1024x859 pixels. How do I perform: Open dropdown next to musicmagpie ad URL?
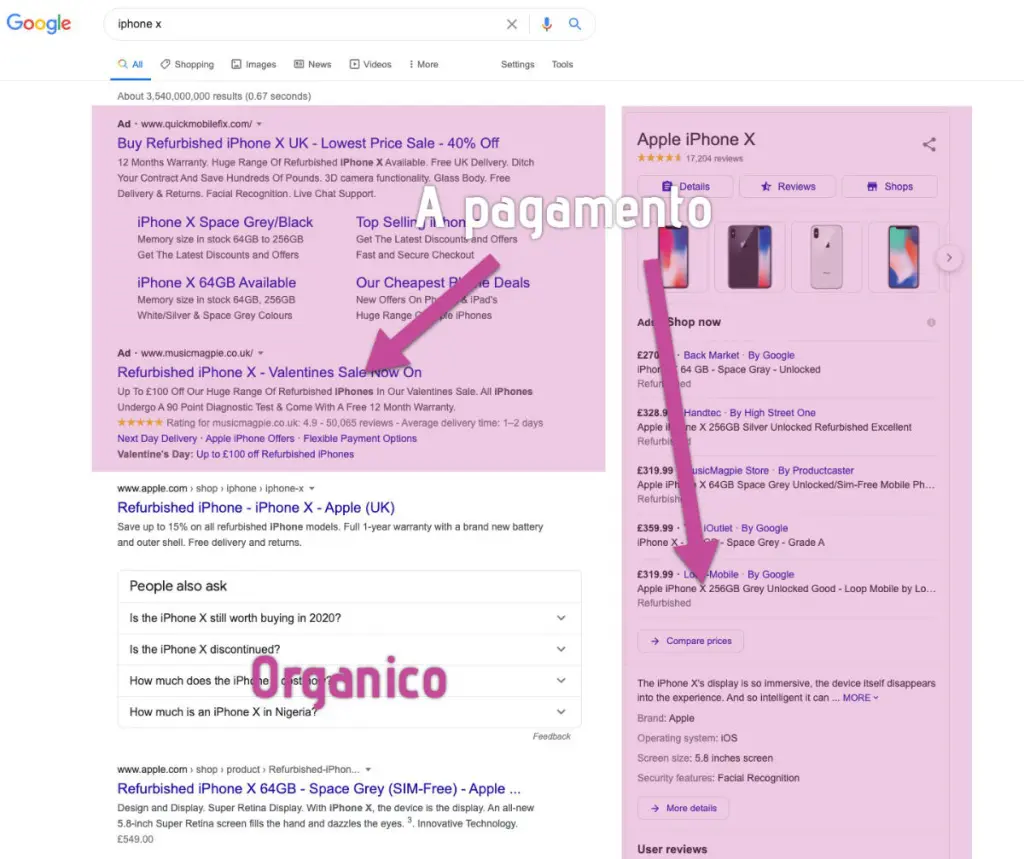261,353
